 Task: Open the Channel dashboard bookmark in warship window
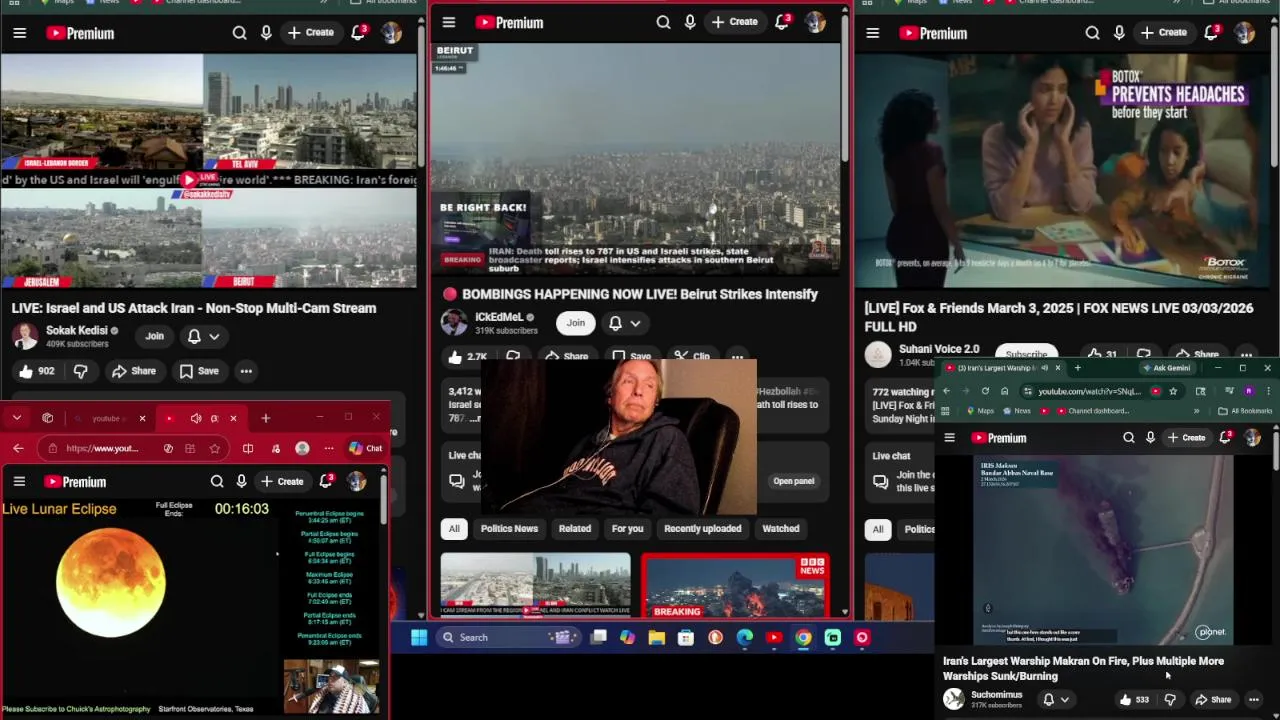[1092, 411]
